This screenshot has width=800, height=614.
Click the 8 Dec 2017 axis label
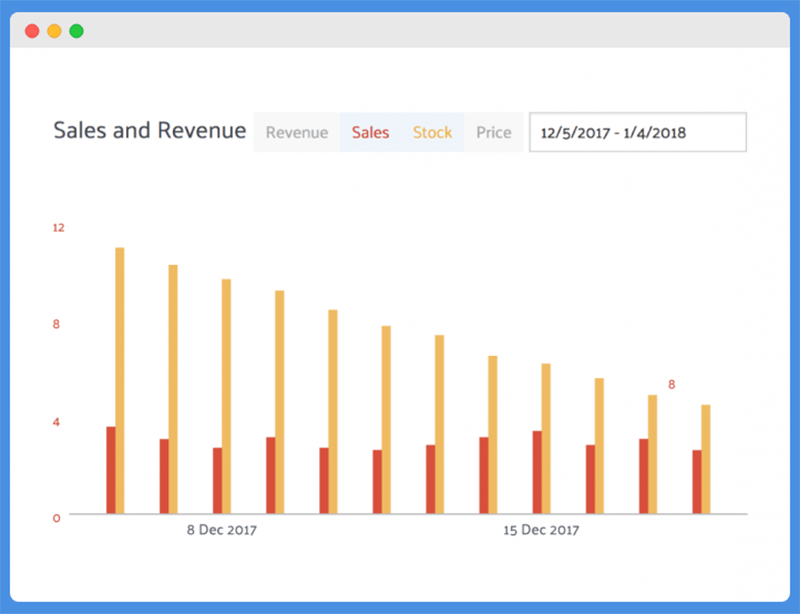click(221, 530)
